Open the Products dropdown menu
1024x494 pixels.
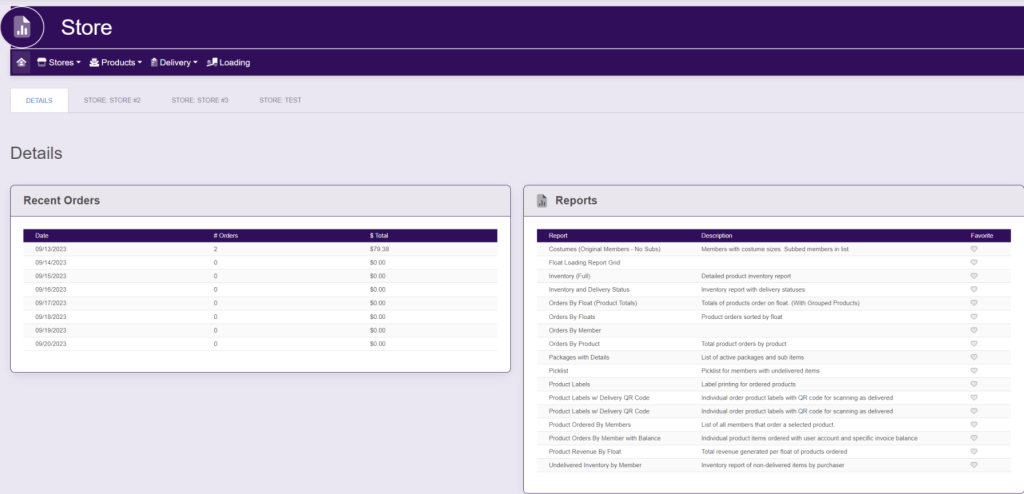coord(116,62)
